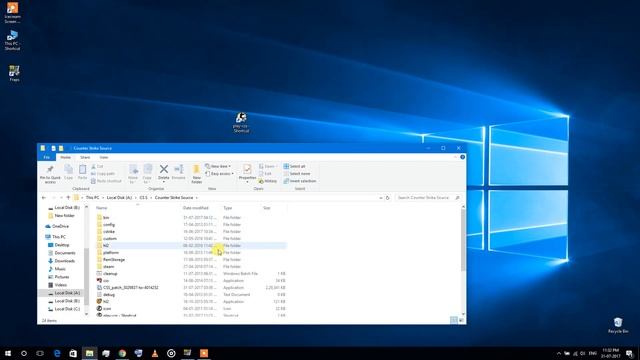This screenshot has height=360, width=640.
Task: Open the Windows Start menu
Action: tap(8, 353)
